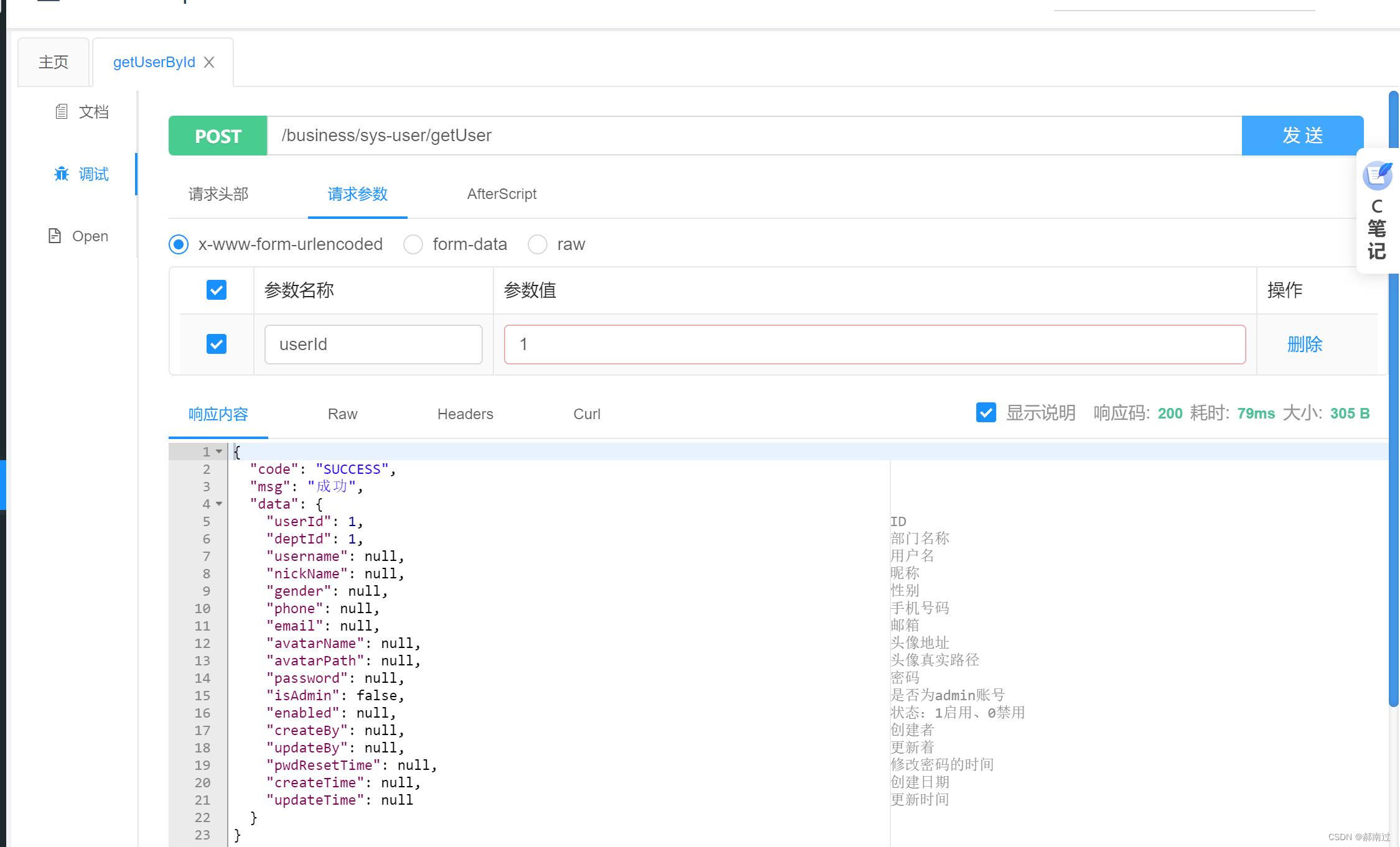The height and width of the screenshot is (847, 1400).
Task: Click the "isAdmin": false line
Action: pyautogui.click(x=335, y=696)
